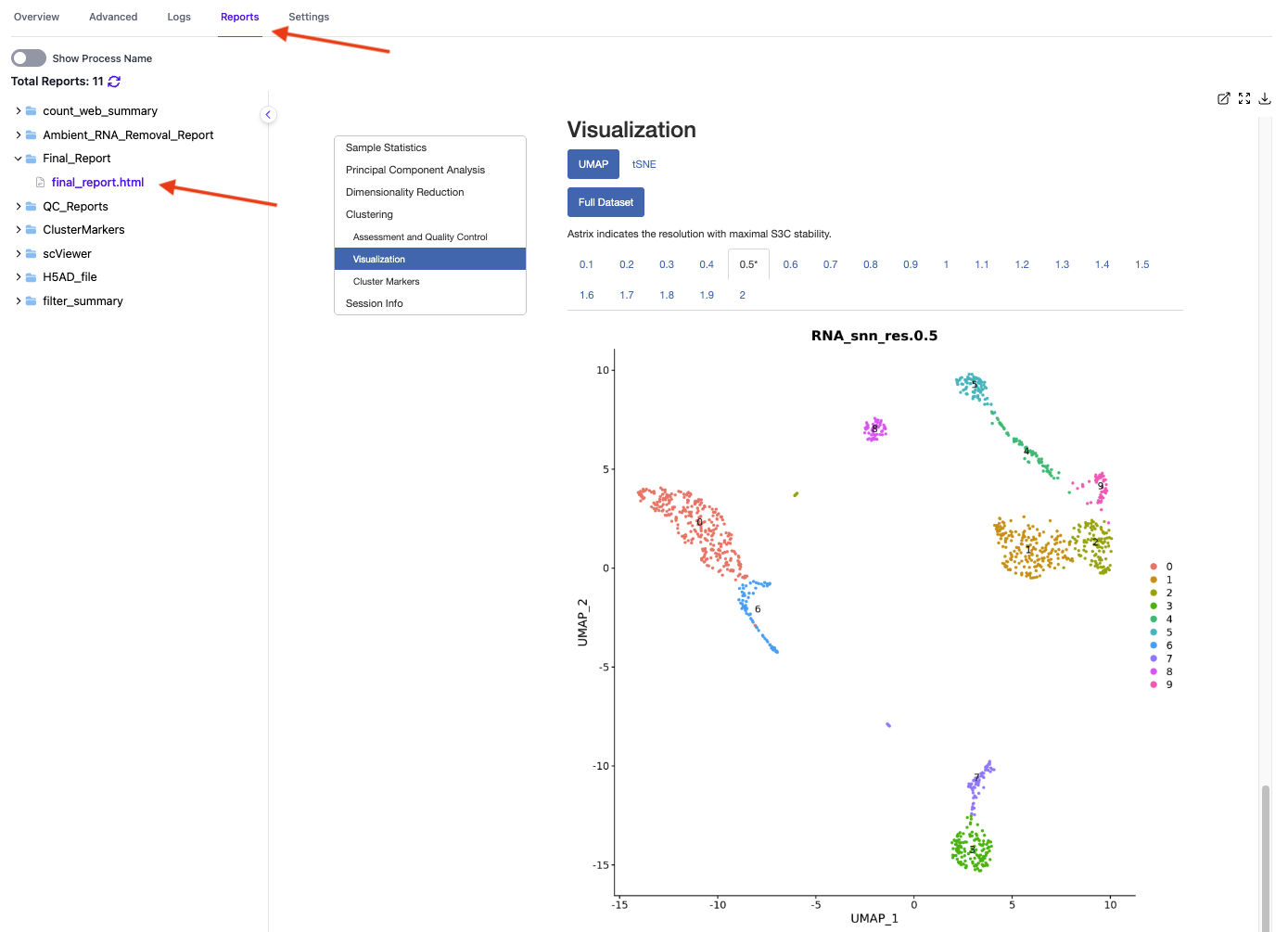Download the report with the download icon
The height and width of the screenshot is (932, 1288).
click(x=1265, y=98)
